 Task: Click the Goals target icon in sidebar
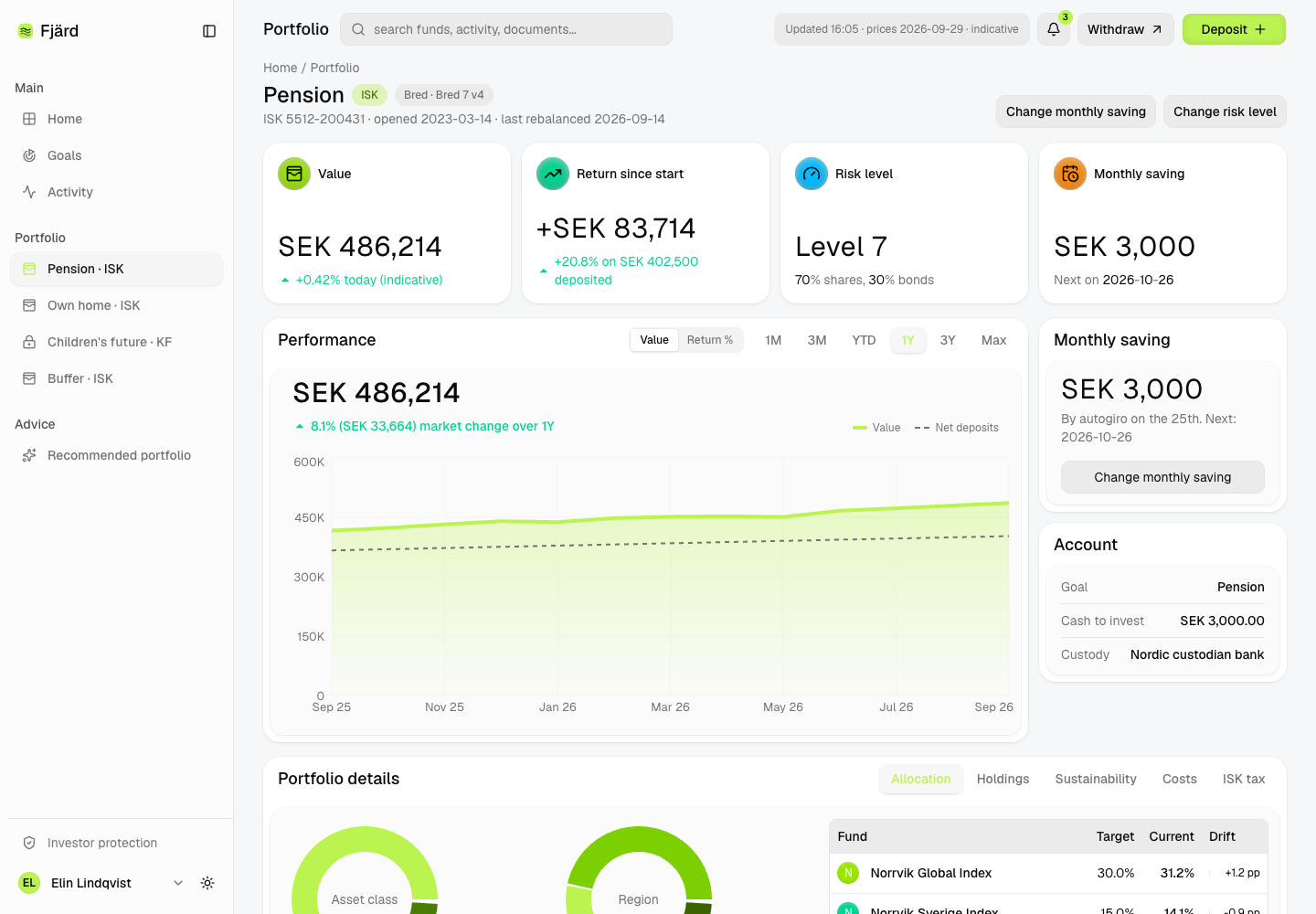(29, 155)
